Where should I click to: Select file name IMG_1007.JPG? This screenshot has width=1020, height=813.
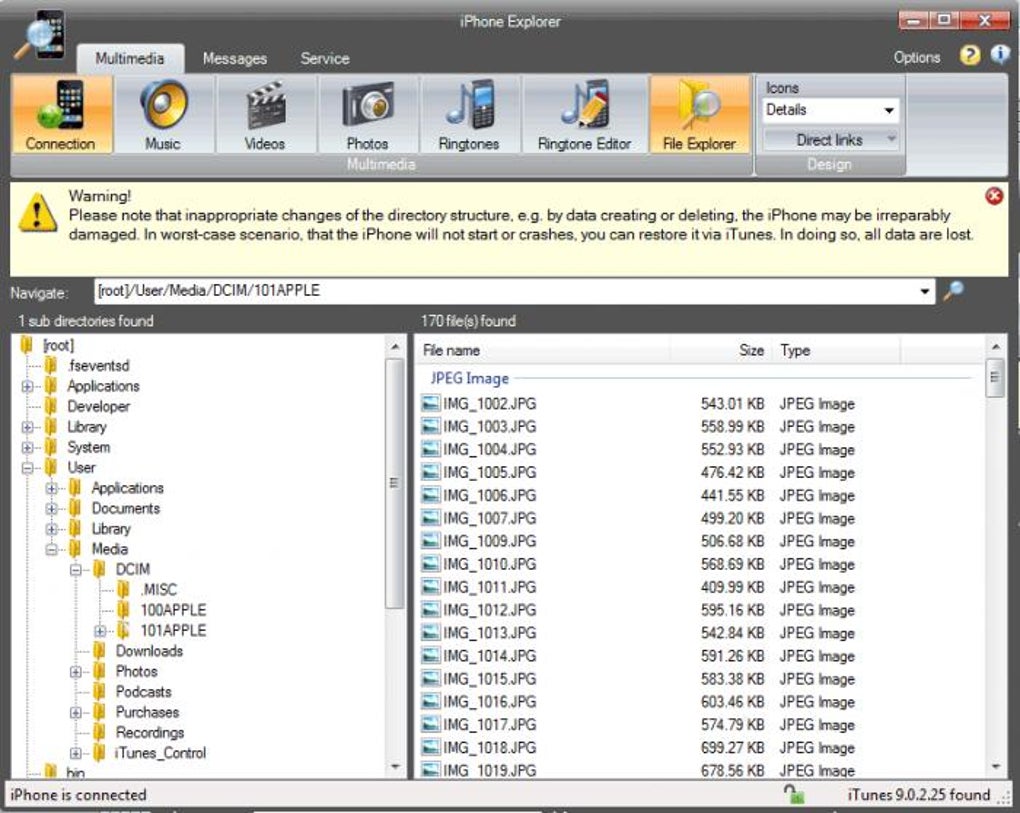tap(490, 518)
